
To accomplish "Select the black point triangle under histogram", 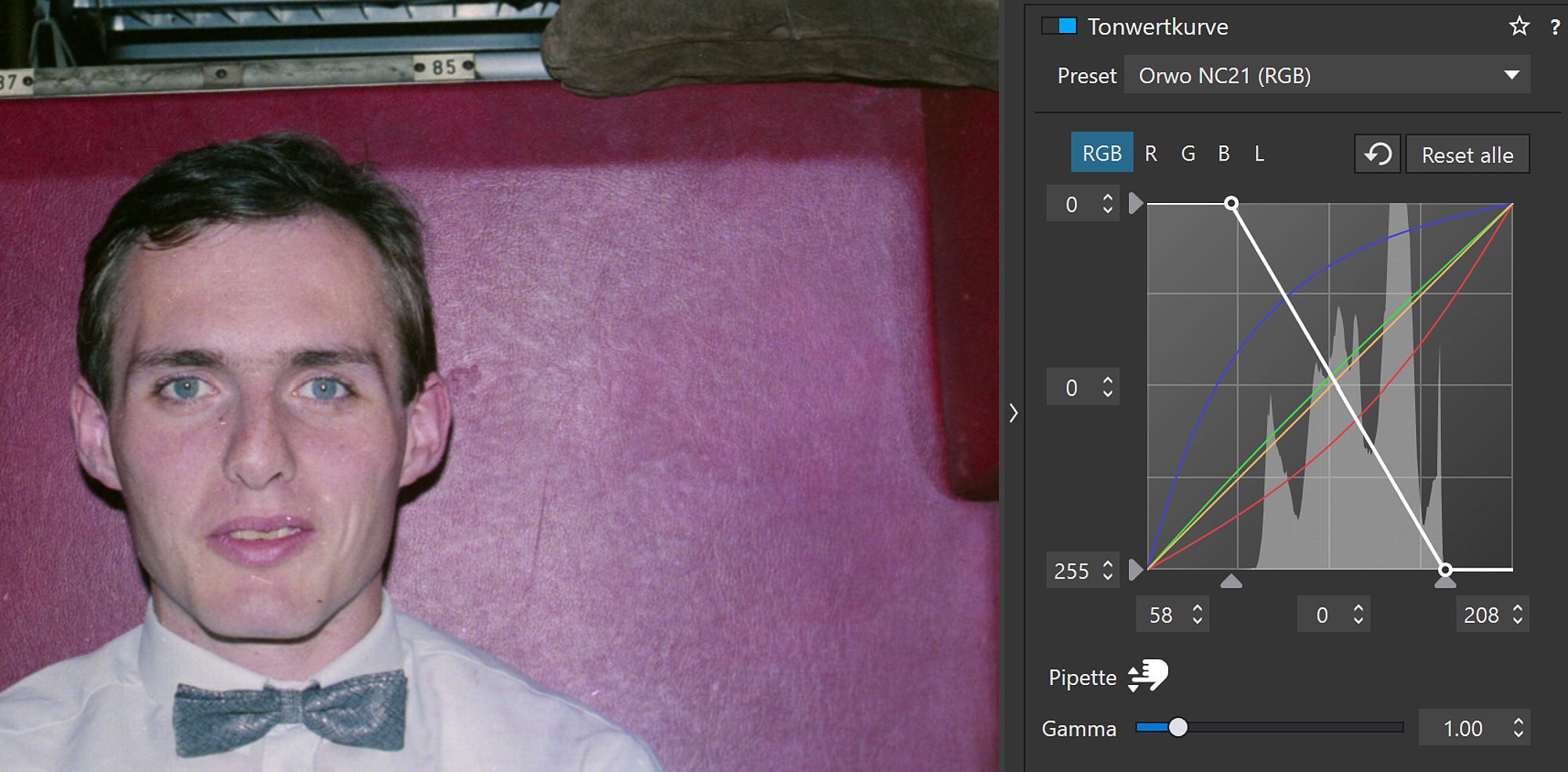I will (x=1231, y=581).
